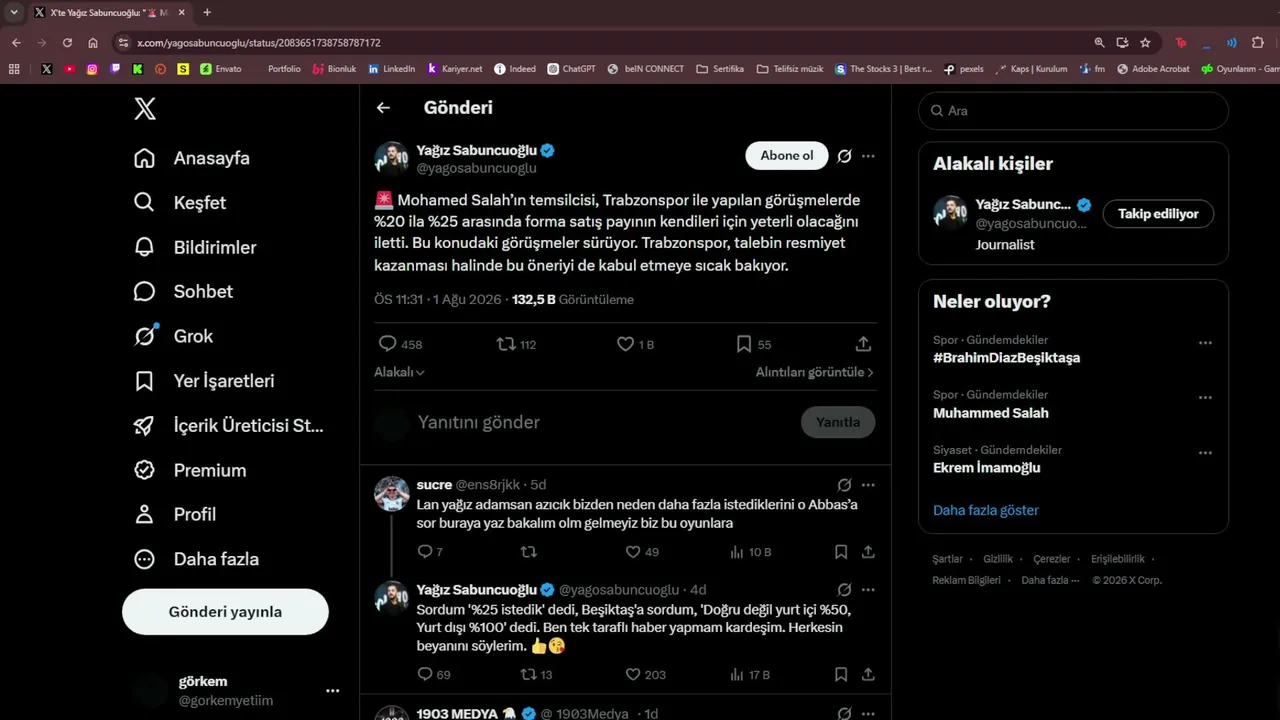Like sucre's reply with 49 likes
Viewport: 1280px width, 720px height.
(642, 552)
